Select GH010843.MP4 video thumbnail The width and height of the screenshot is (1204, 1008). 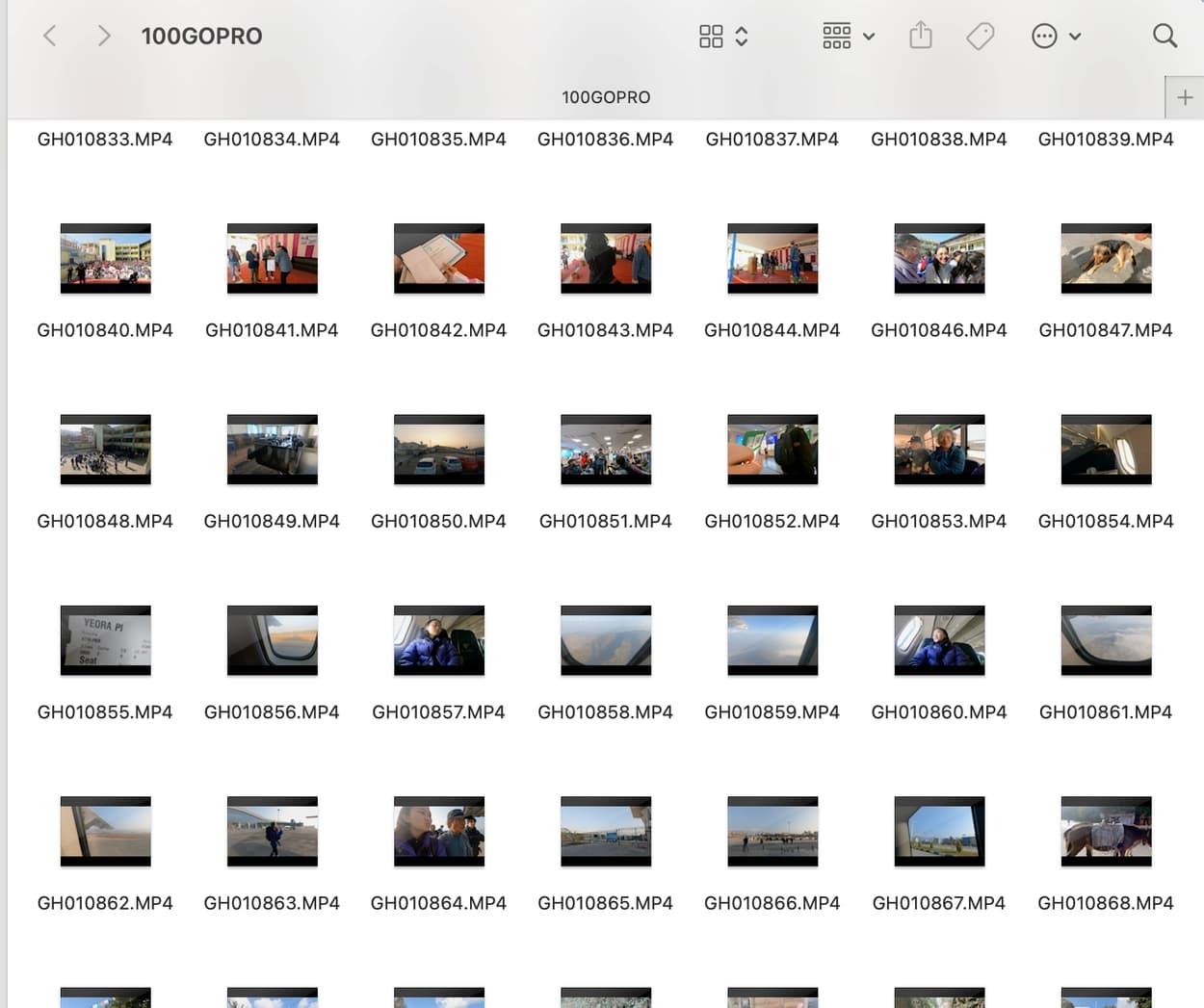click(606, 259)
